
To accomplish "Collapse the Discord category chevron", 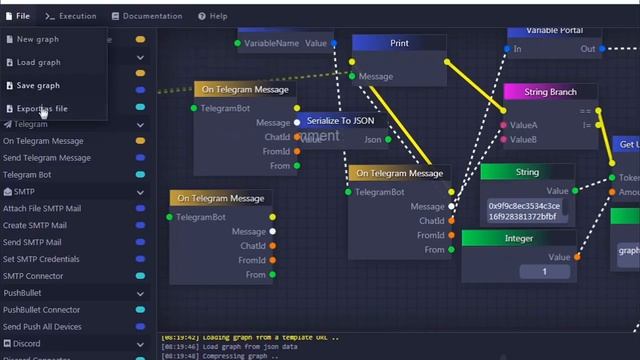I will click(x=140, y=344).
